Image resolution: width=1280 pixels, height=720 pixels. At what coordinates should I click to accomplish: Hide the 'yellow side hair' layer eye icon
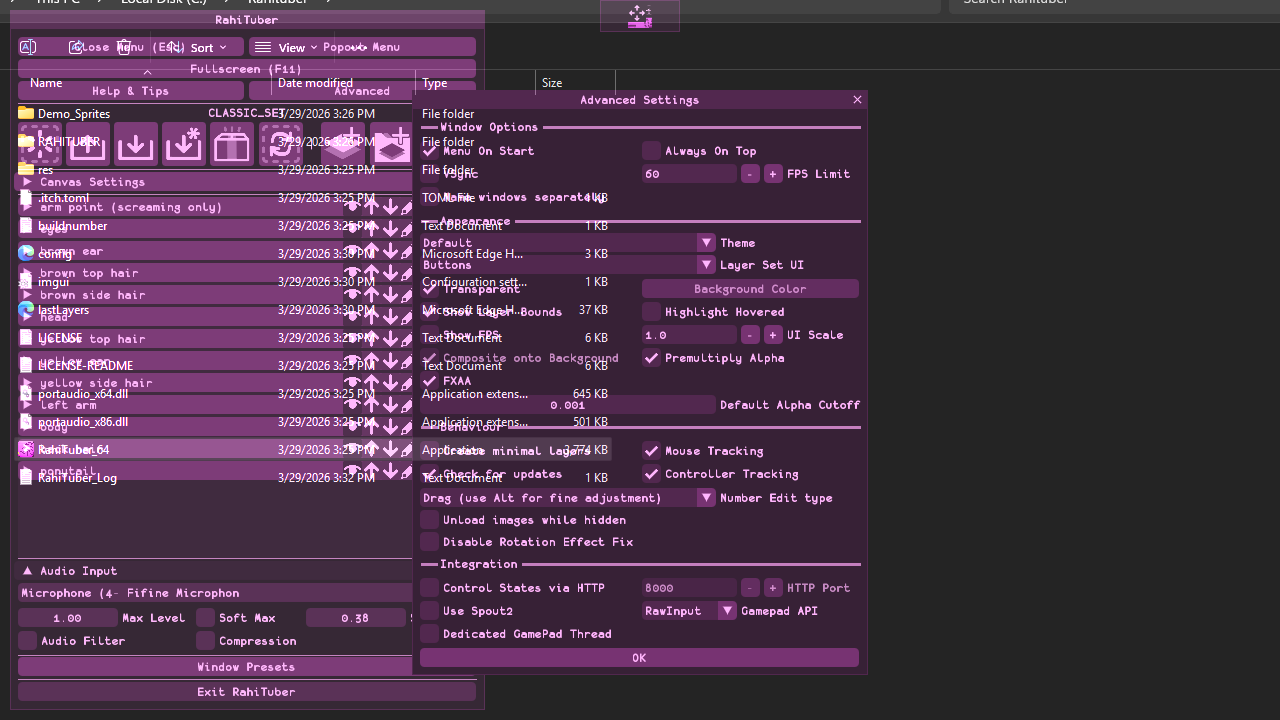(x=352, y=383)
